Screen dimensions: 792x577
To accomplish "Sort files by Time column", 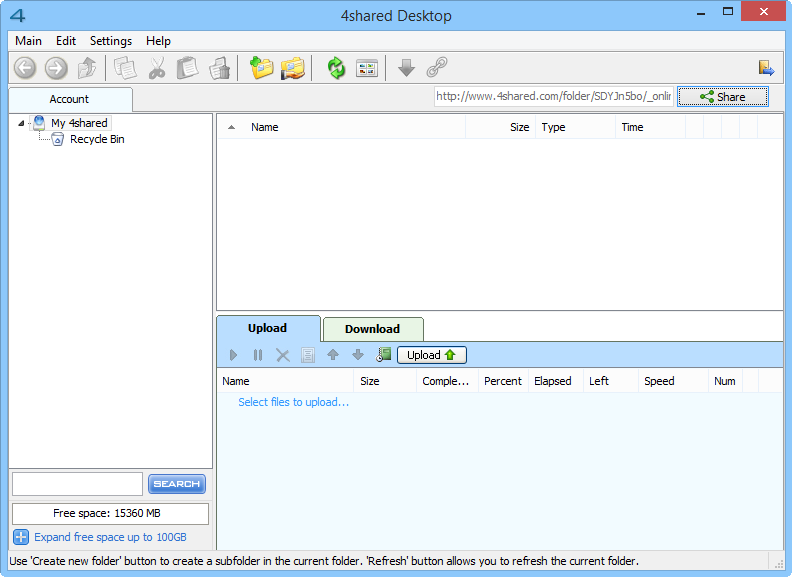I will click(651, 127).
